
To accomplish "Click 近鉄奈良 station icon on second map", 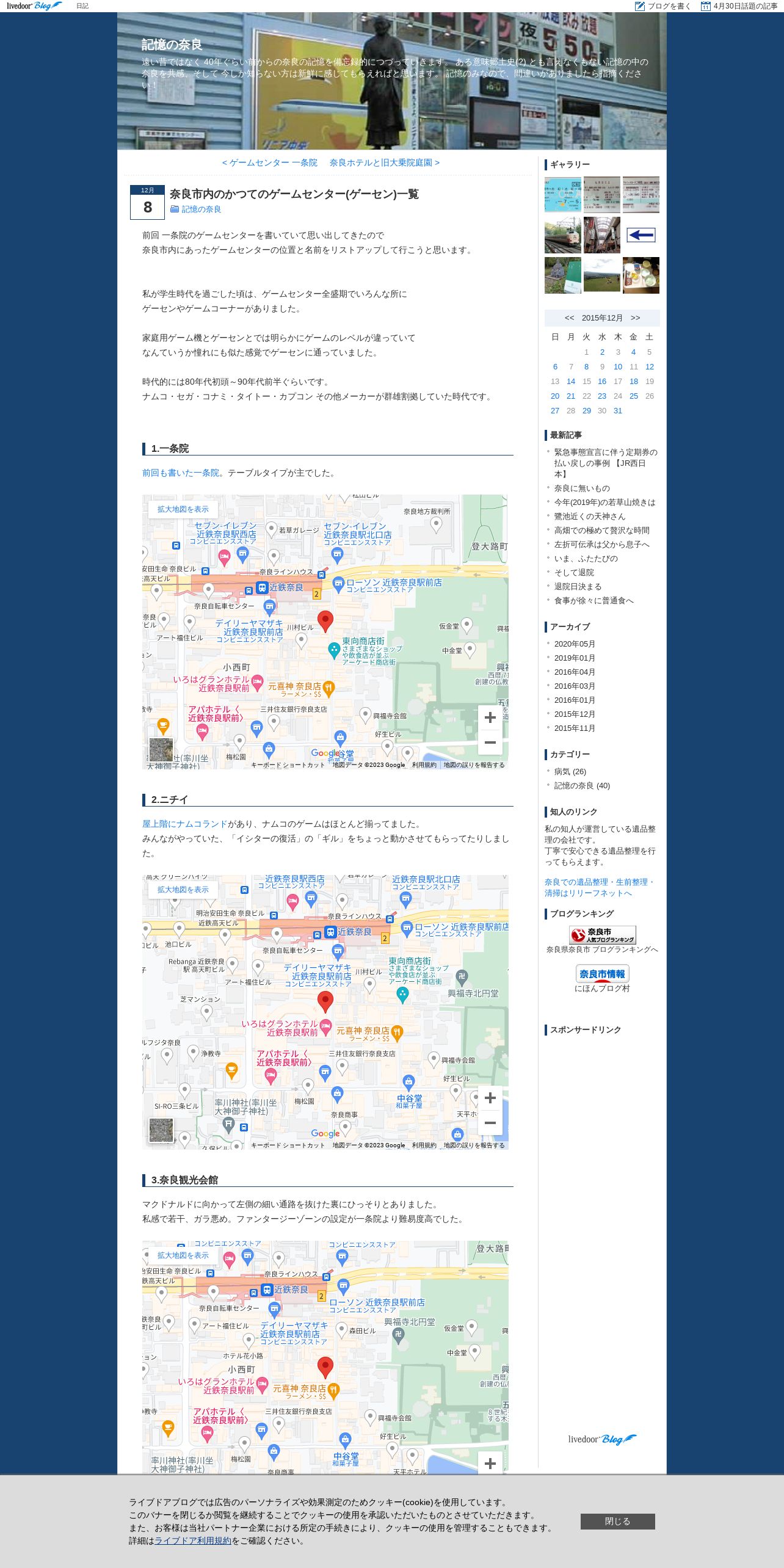I will click(x=330, y=932).
